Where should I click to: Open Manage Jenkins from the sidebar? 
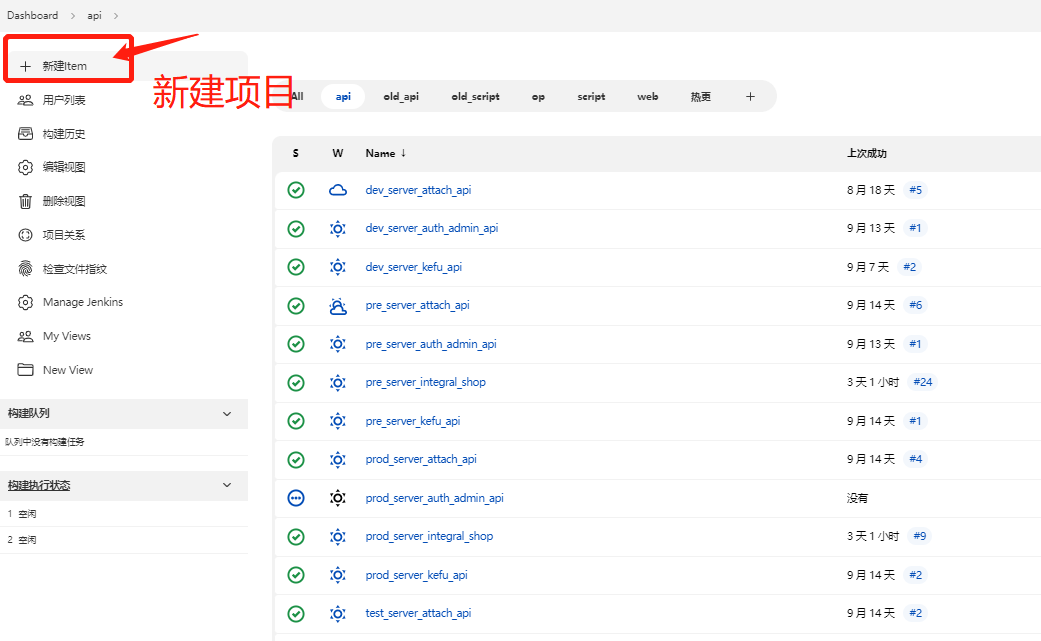(x=83, y=302)
